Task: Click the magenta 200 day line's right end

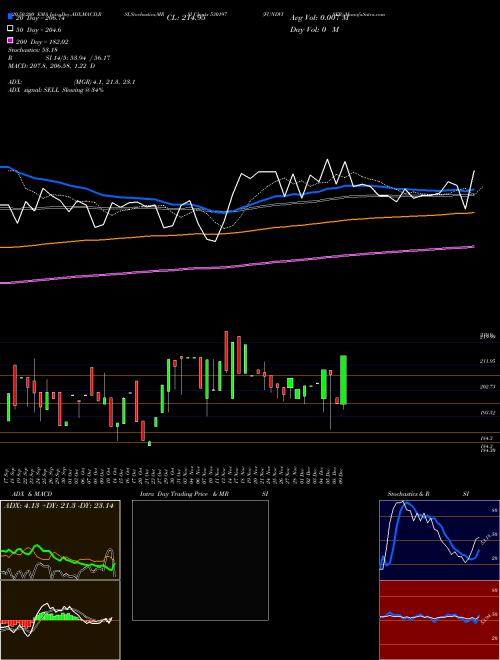Action: (473, 247)
